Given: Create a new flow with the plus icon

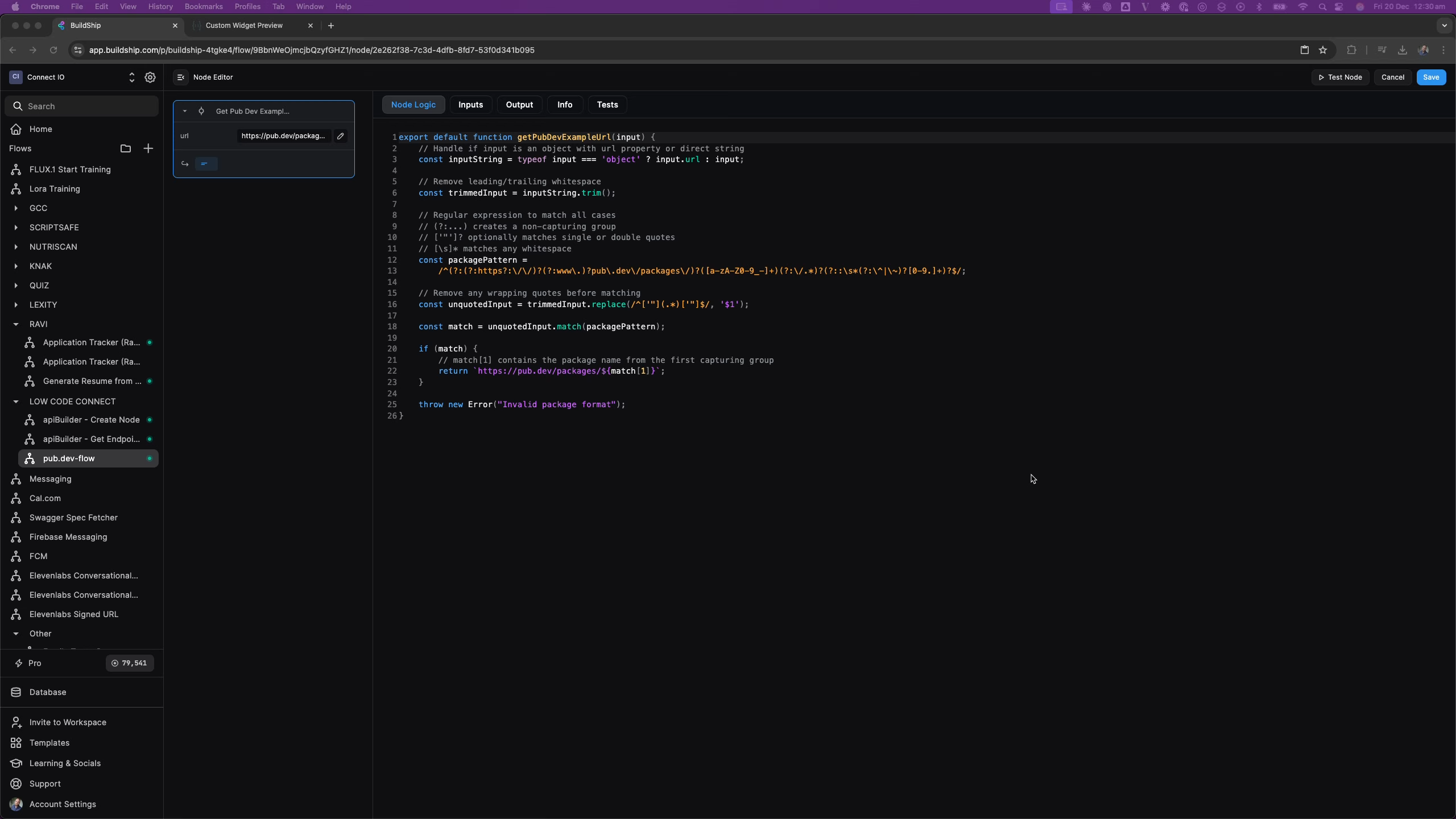Looking at the screenshot, I should pyautogui.click(x=148, y=148).
